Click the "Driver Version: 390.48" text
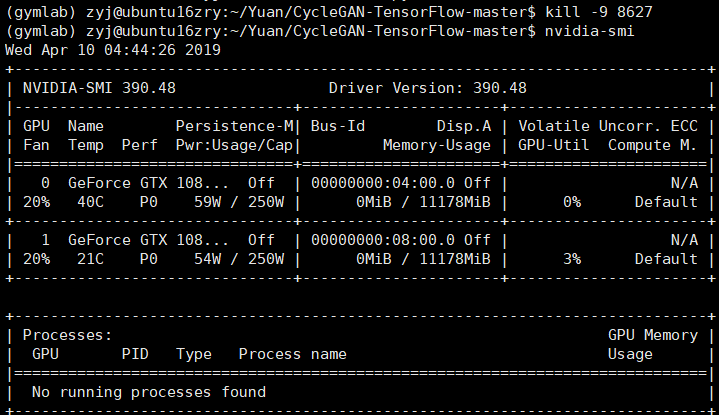 point(427,87)
